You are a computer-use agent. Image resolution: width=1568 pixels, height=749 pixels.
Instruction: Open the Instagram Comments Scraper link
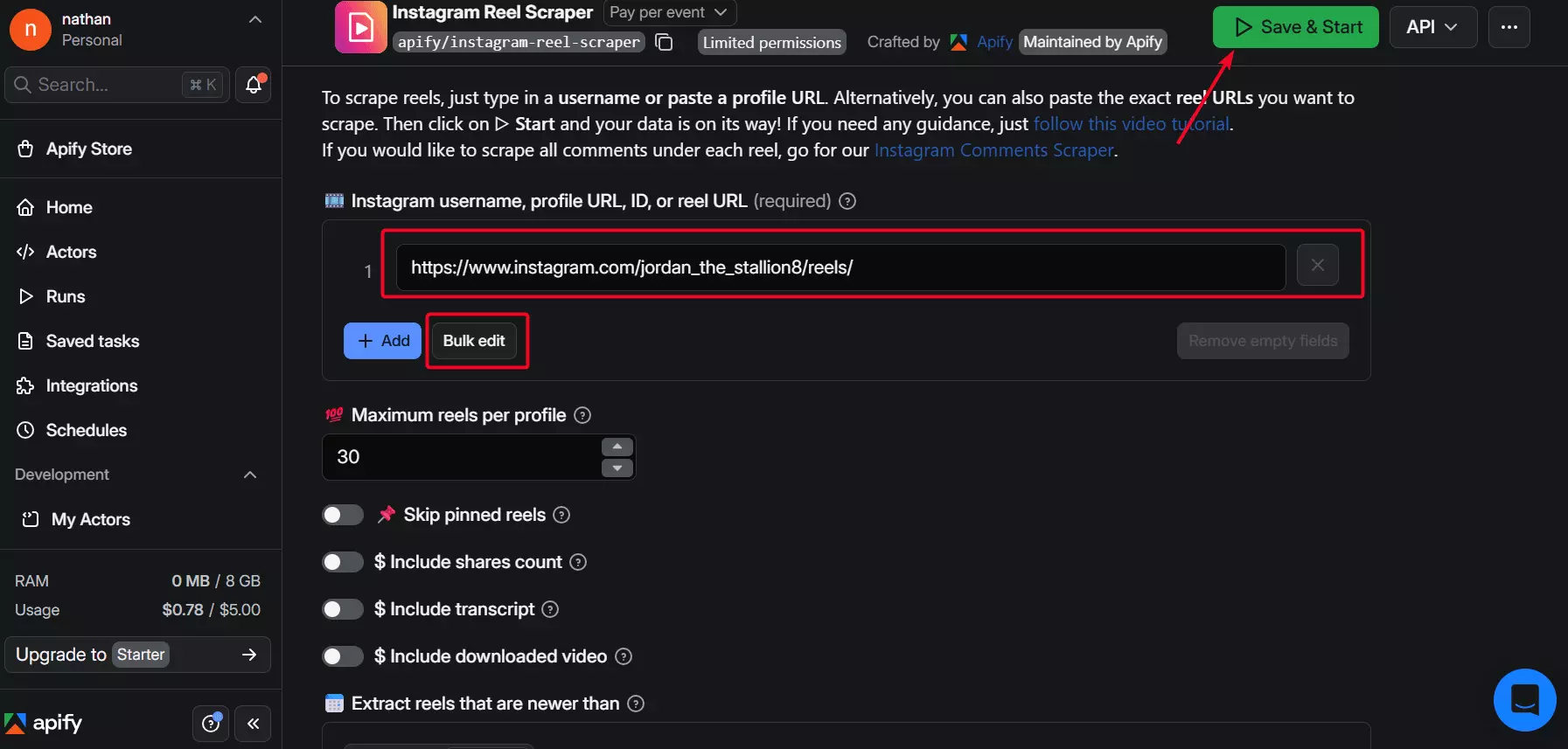coord(994,150)
